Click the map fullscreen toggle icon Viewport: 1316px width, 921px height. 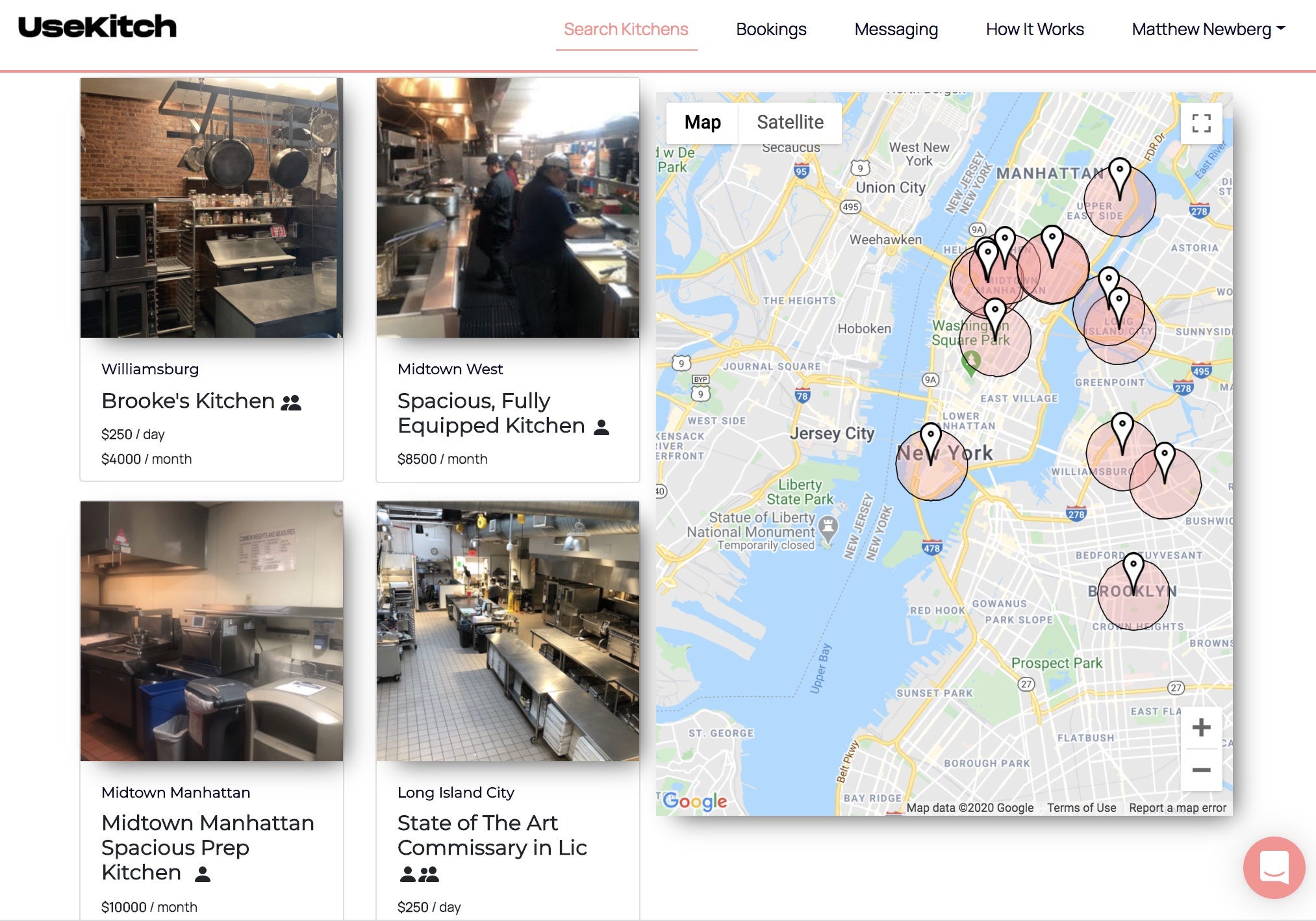[x=1201, y=123]
